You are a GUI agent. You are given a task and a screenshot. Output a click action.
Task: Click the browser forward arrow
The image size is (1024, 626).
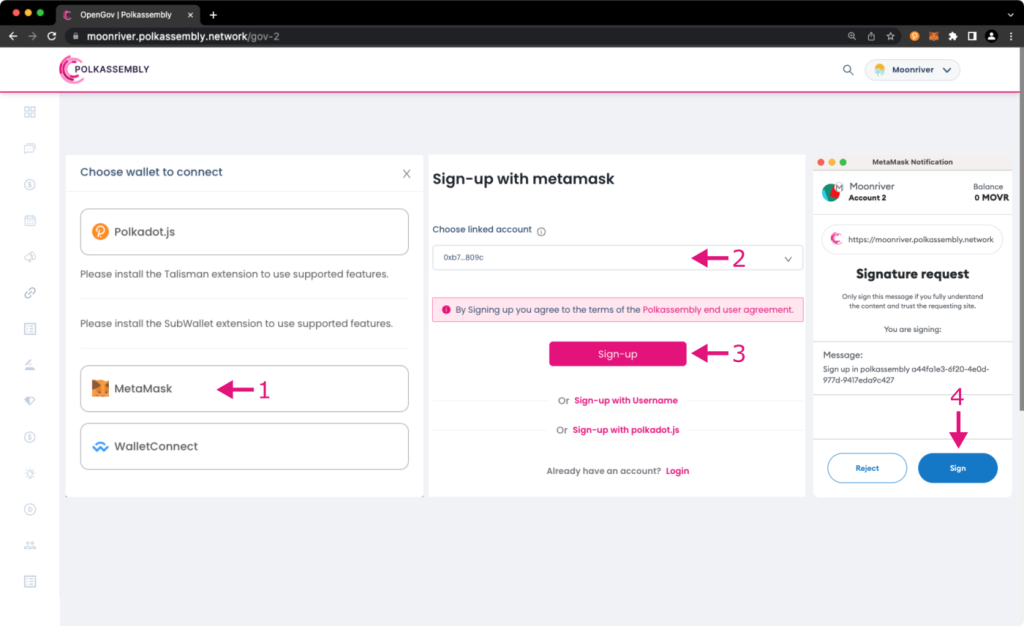point(32,37)
